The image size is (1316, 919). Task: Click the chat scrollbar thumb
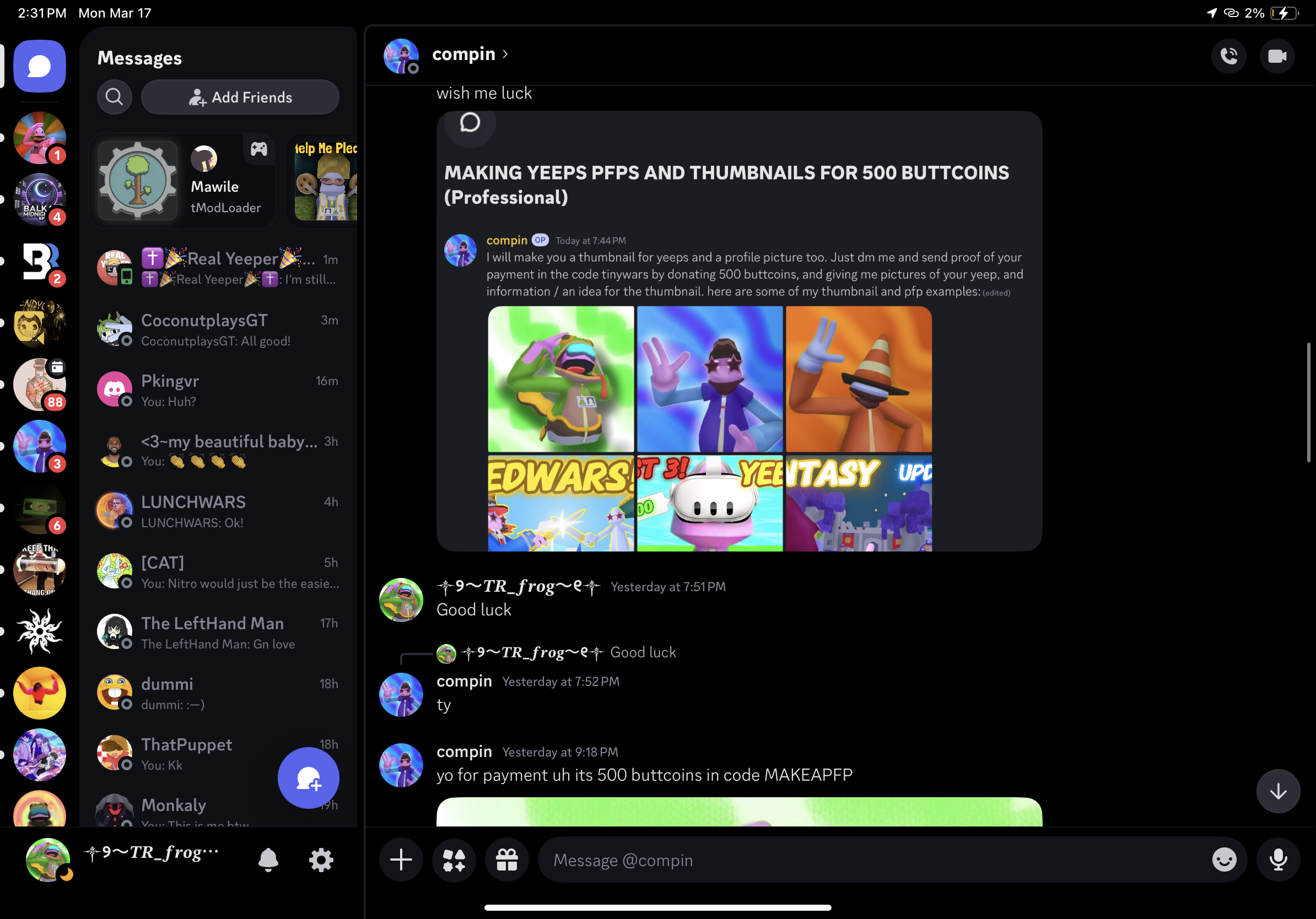[1308, 402]
